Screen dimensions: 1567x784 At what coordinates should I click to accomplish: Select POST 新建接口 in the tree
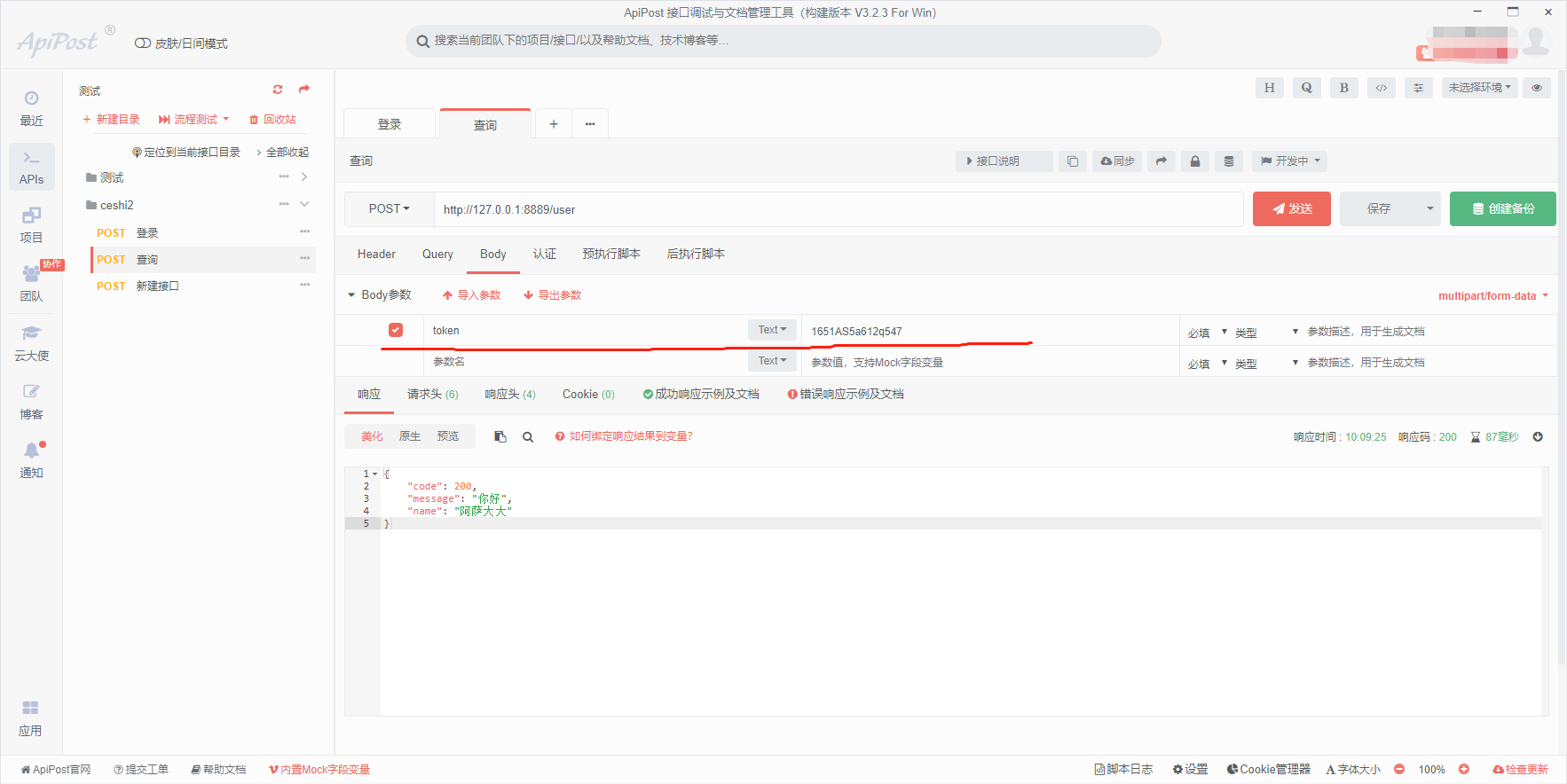coord(202,286)
